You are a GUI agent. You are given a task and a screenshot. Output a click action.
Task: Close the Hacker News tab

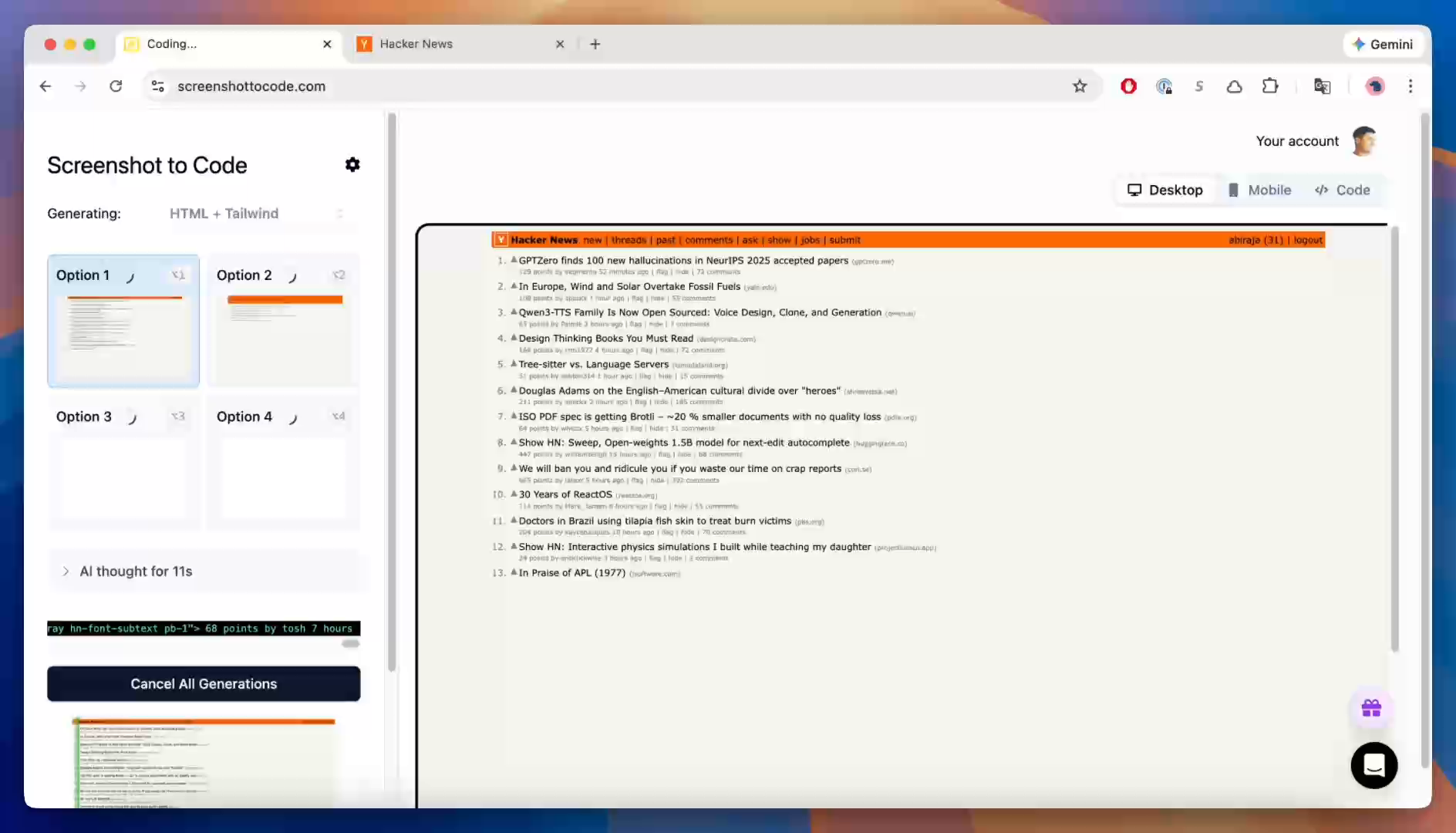[x=560, y=44]
